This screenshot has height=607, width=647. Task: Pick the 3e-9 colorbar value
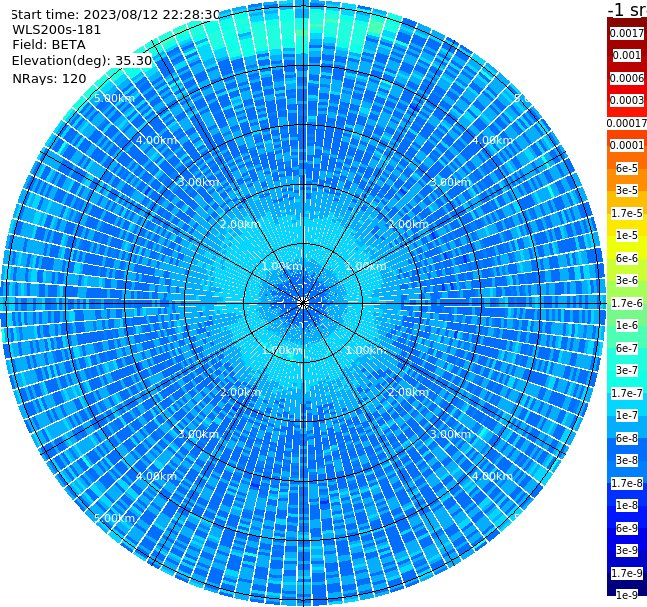tap(627, 550)
